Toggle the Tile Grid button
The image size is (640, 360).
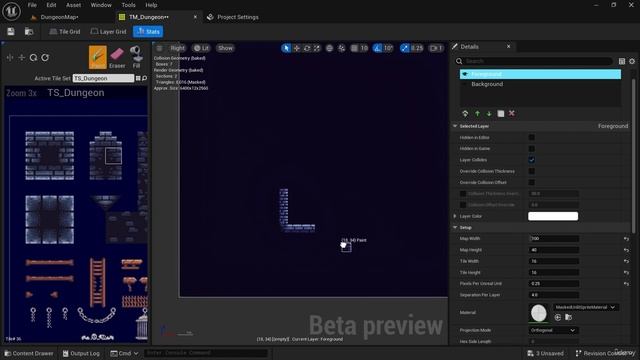(x=64, y=31)
